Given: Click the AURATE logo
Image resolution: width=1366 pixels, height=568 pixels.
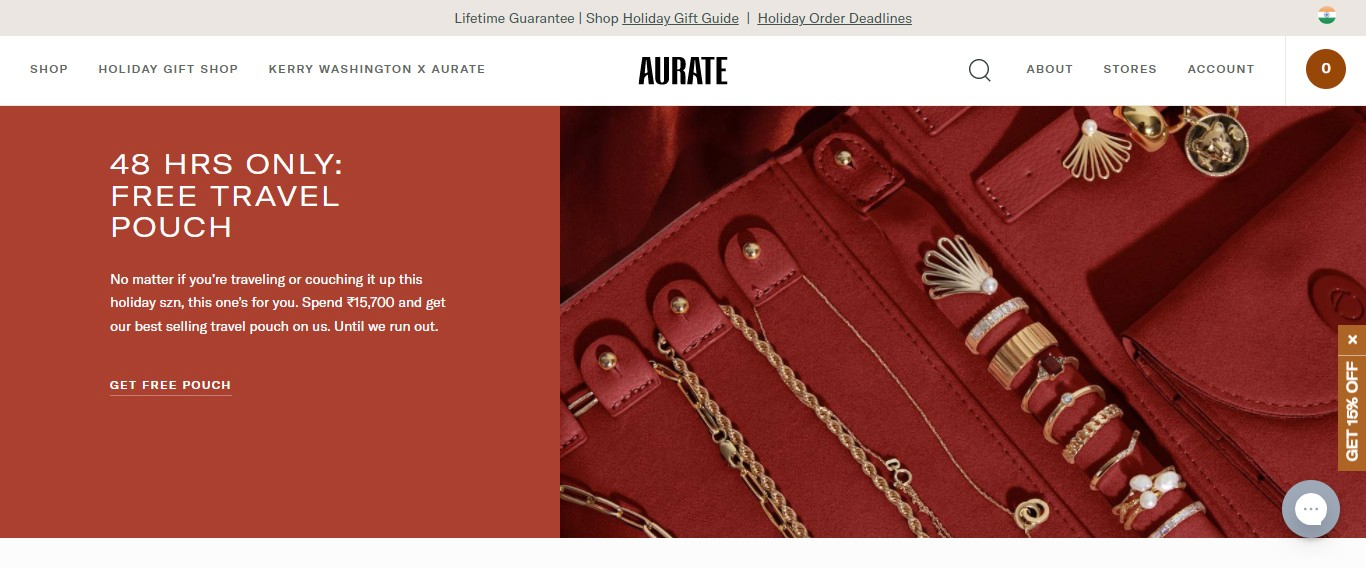Looking at the screenshot, I should point(683,70).
